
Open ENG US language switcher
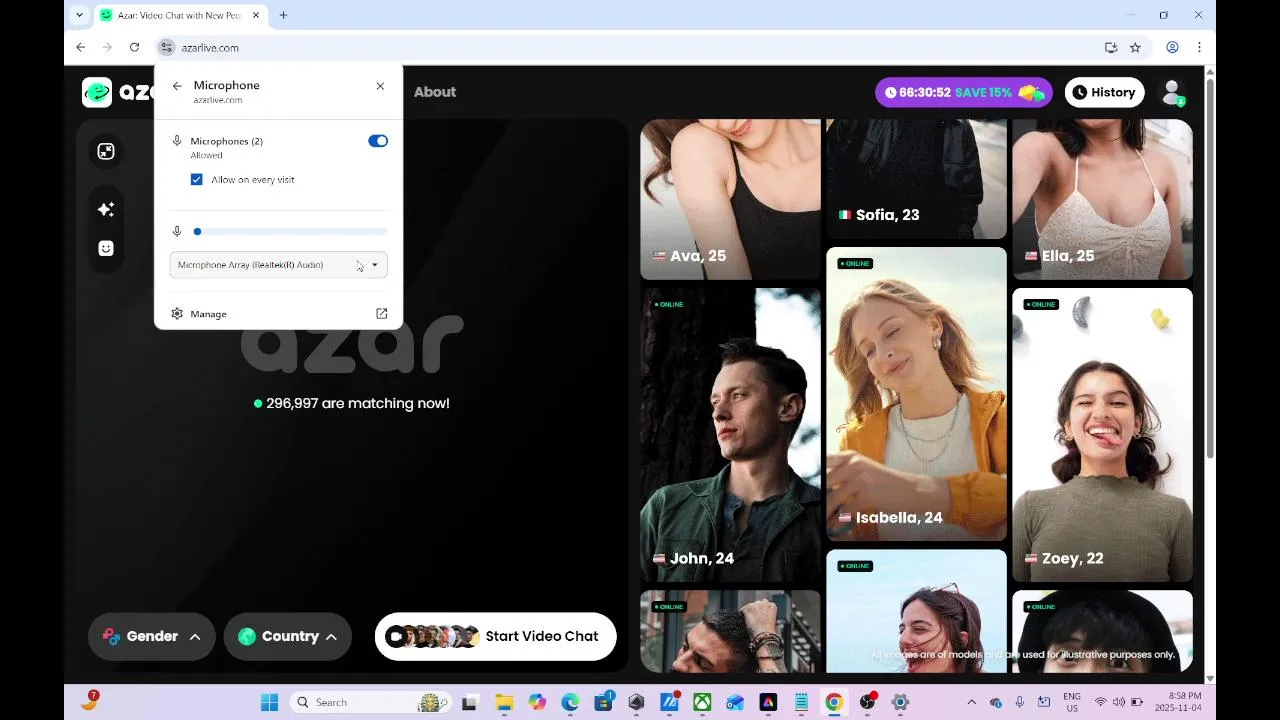coord(1072,702)
